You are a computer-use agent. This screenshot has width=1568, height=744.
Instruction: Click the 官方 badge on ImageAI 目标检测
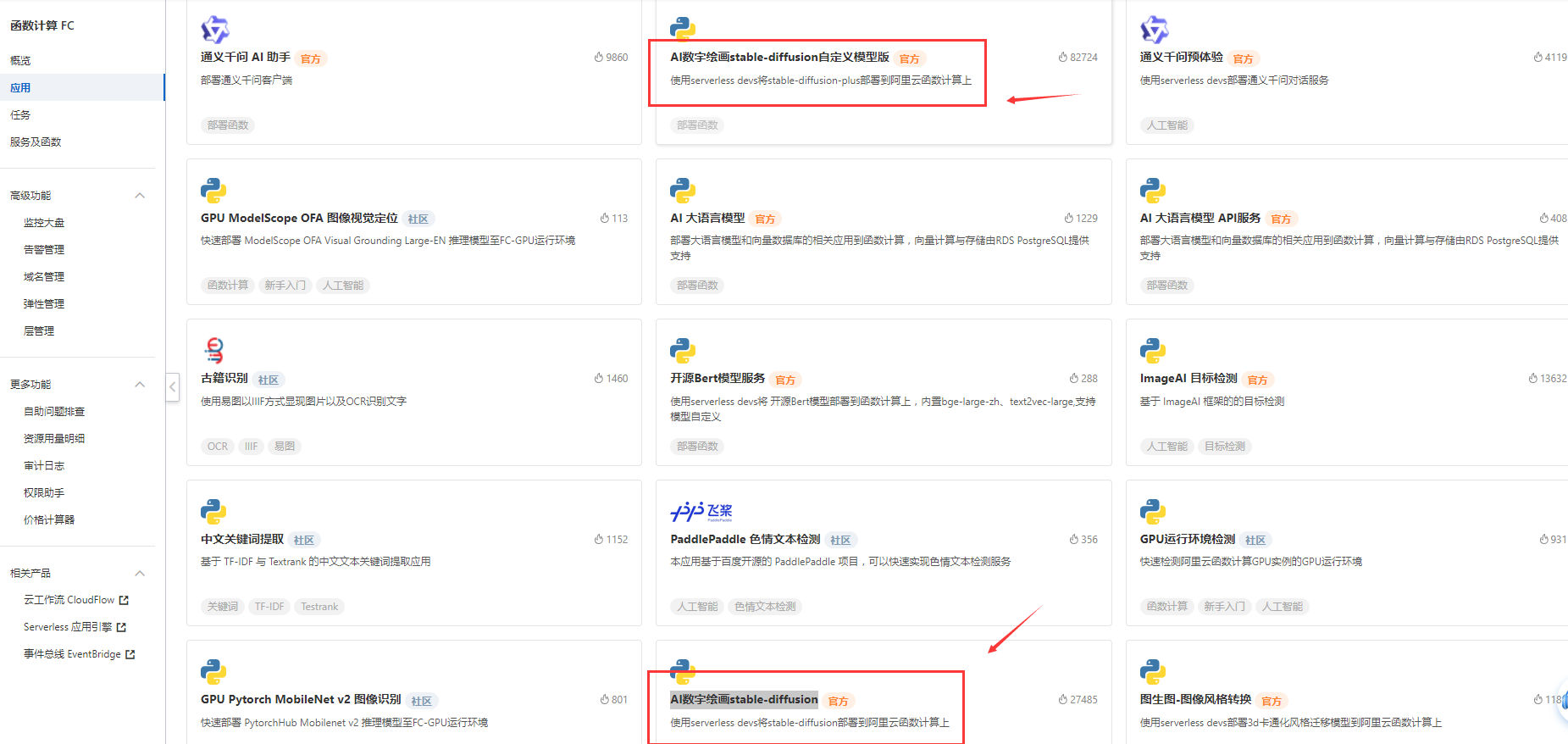1257,380
